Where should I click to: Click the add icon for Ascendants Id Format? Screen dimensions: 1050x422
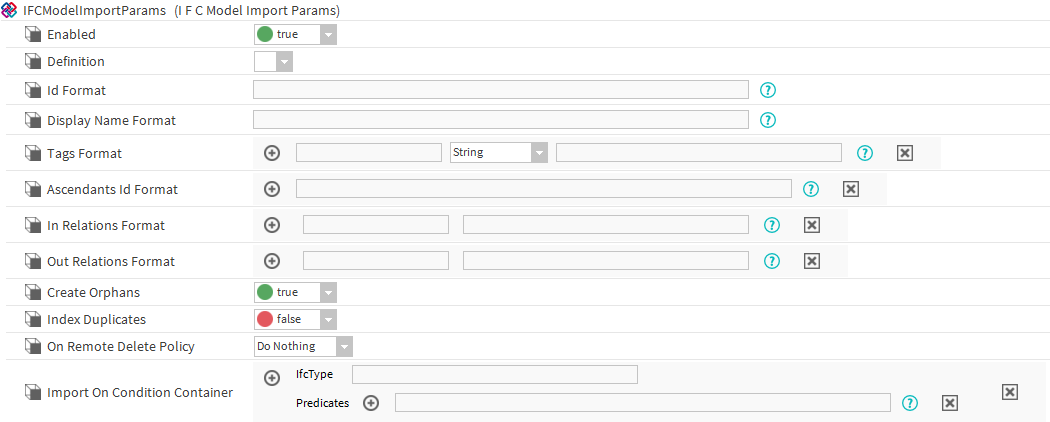272,188
